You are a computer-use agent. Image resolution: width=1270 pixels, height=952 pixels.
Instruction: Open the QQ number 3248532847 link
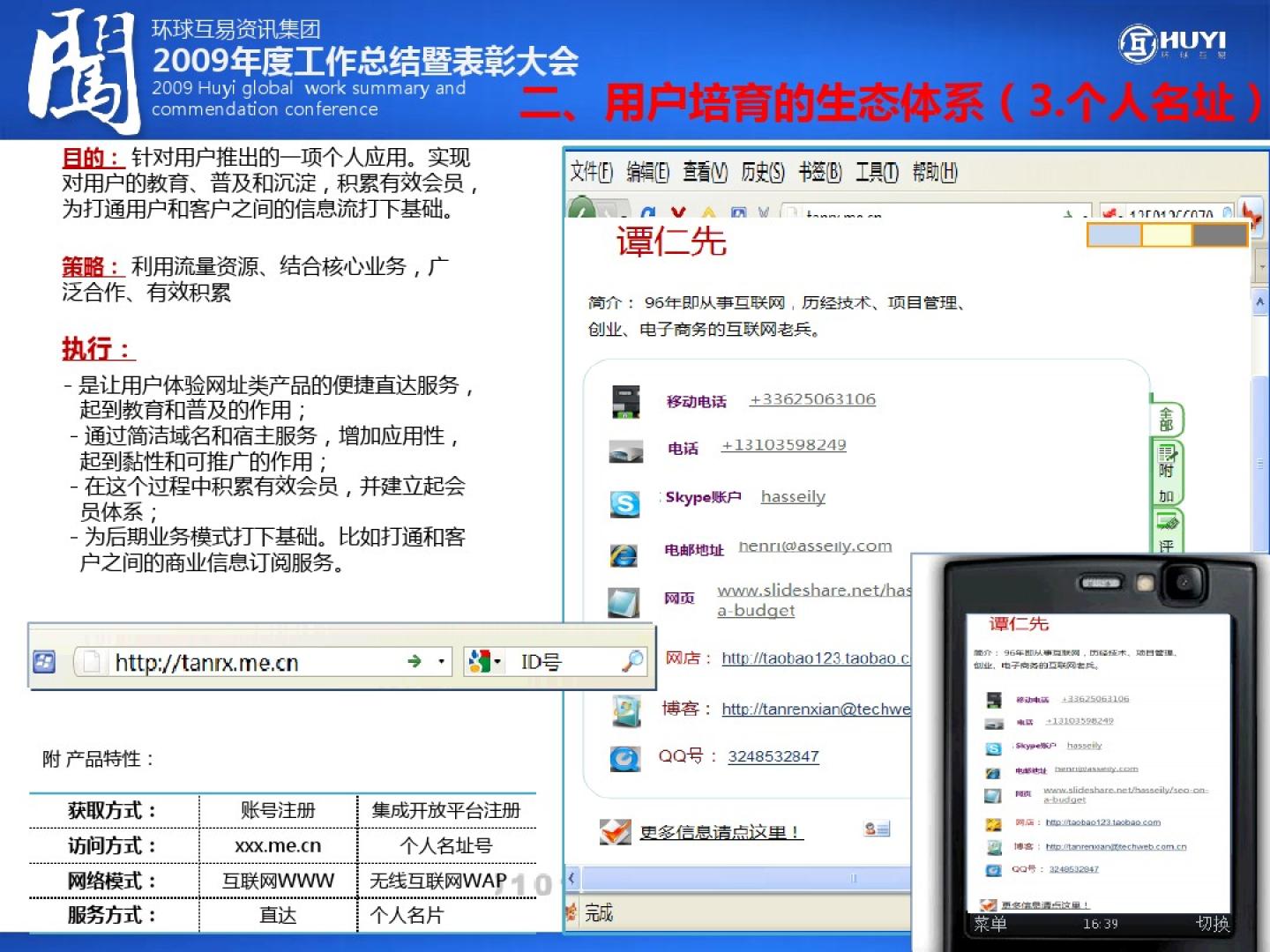tap(773, 756)
